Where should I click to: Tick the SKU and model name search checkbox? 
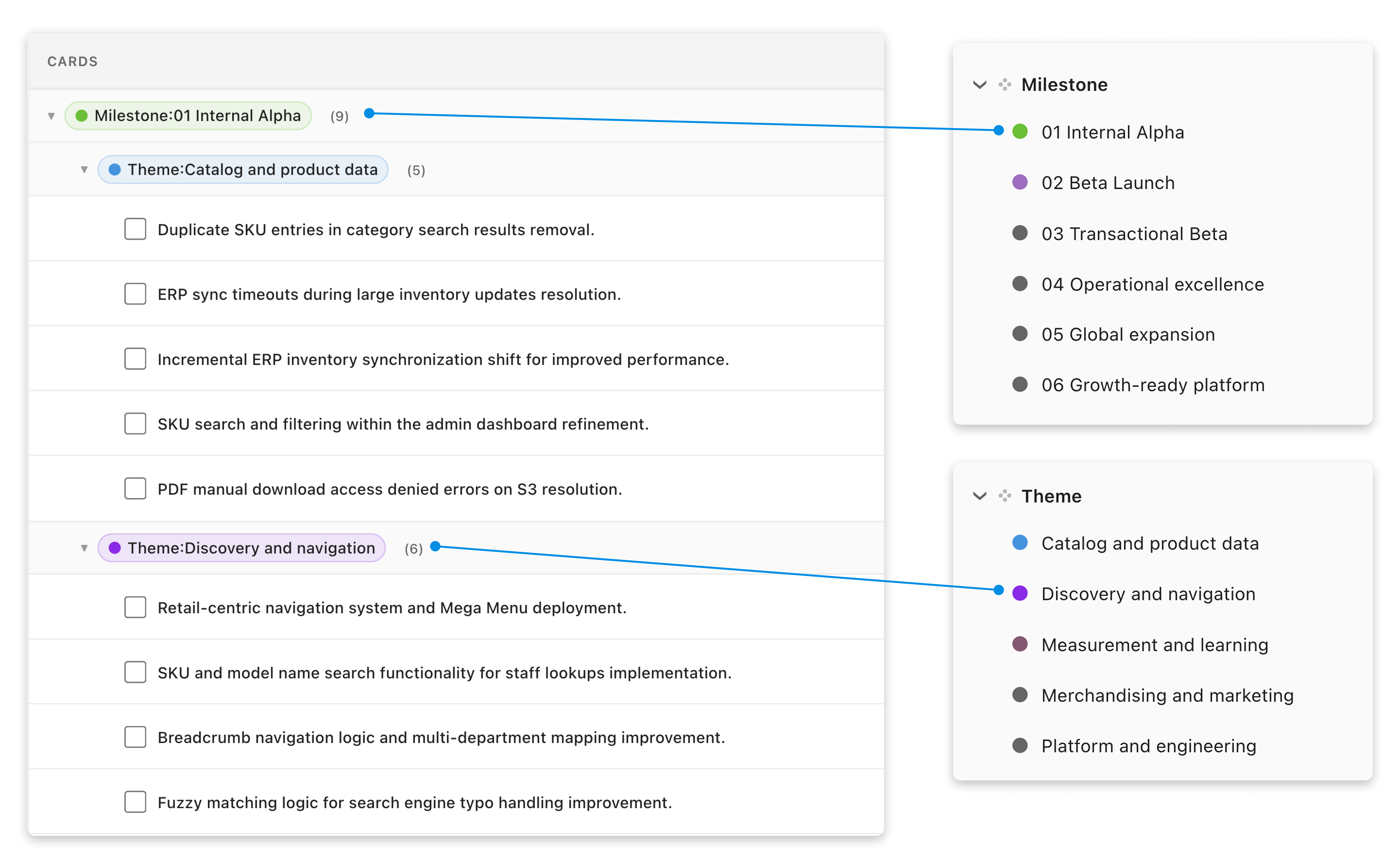click(135, 672)
